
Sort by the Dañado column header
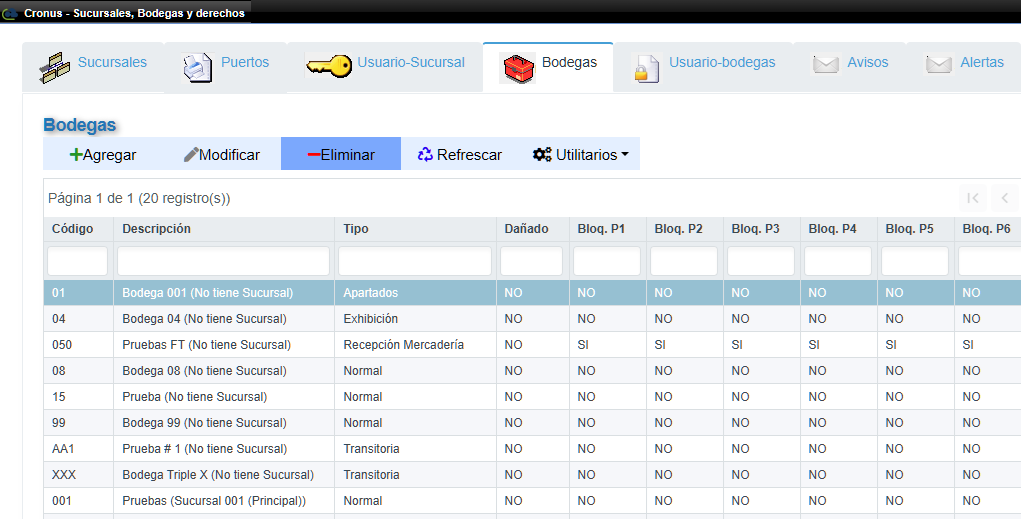(526, 229)
